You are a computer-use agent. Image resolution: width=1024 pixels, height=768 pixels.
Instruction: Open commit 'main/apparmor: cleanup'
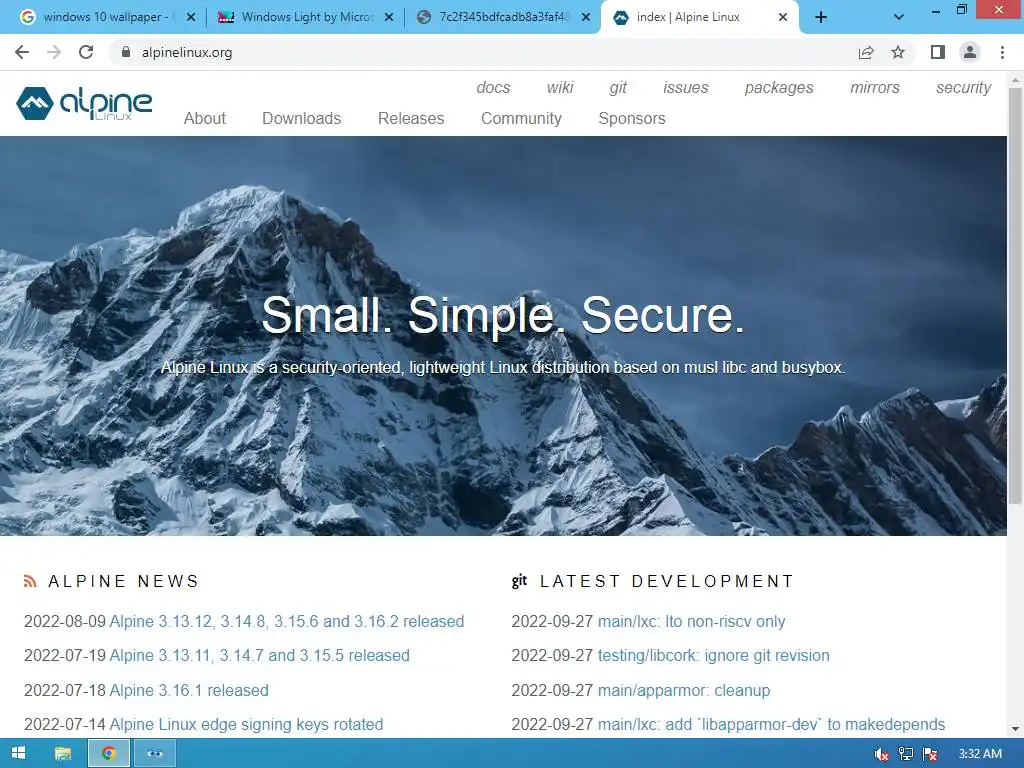[x=684, y=690]
